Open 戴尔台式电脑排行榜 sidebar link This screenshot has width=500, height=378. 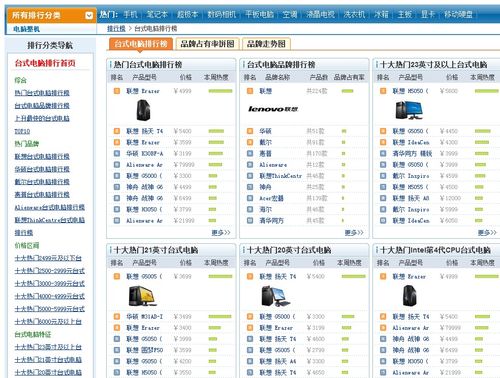[42, 182]
